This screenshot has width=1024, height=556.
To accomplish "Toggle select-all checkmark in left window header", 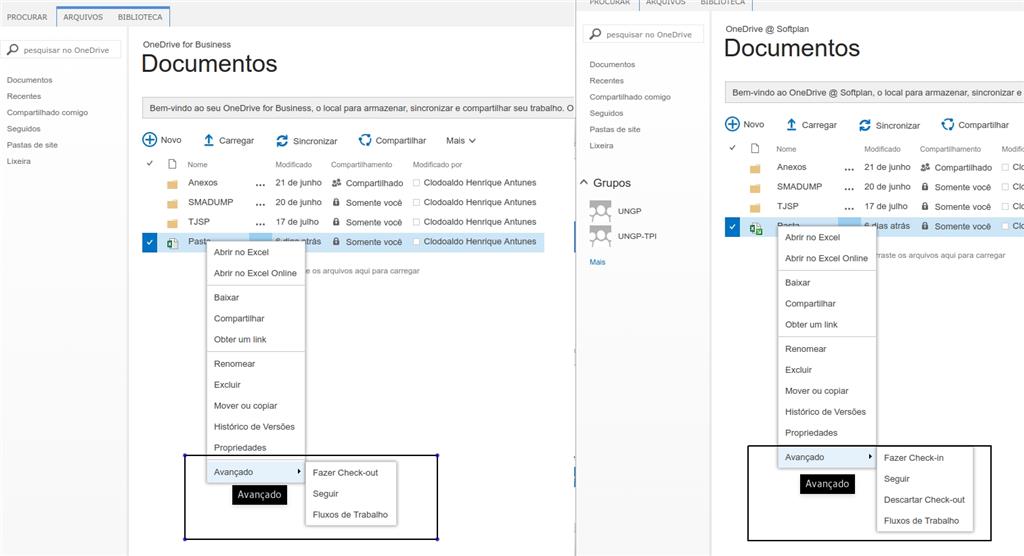I will (150, 163).
